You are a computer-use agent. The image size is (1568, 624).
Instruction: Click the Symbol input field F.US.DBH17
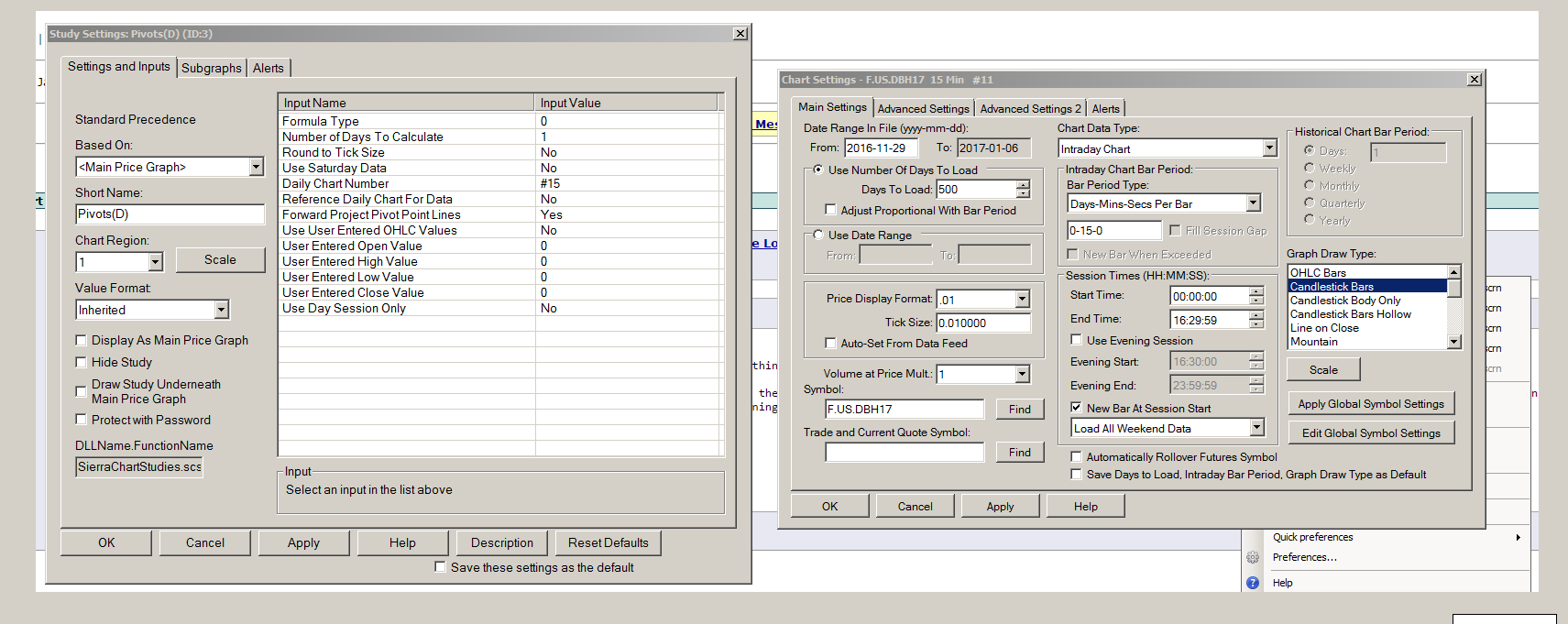[904, 409]
